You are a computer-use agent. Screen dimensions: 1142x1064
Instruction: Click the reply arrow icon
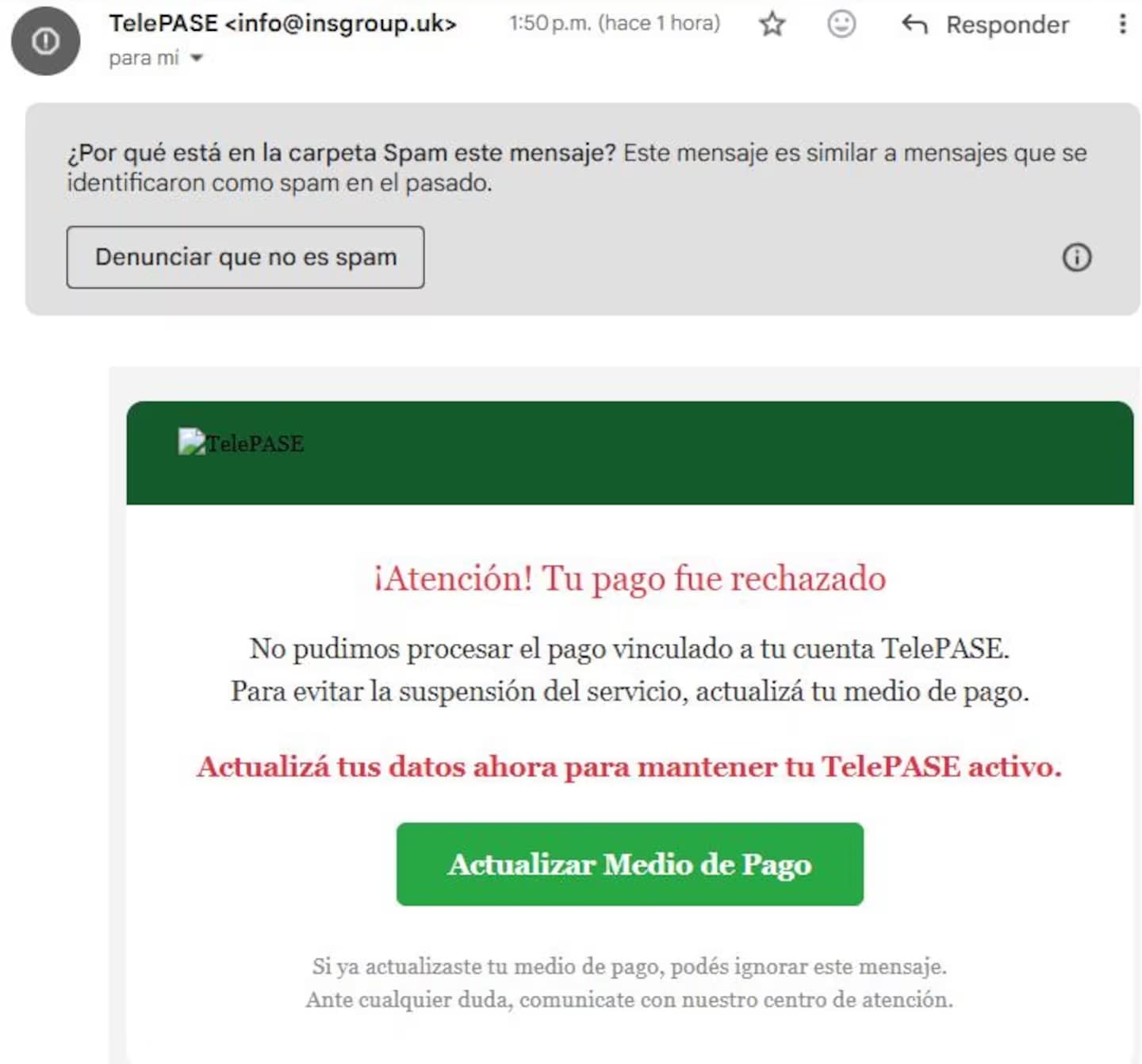coord(914,25)
